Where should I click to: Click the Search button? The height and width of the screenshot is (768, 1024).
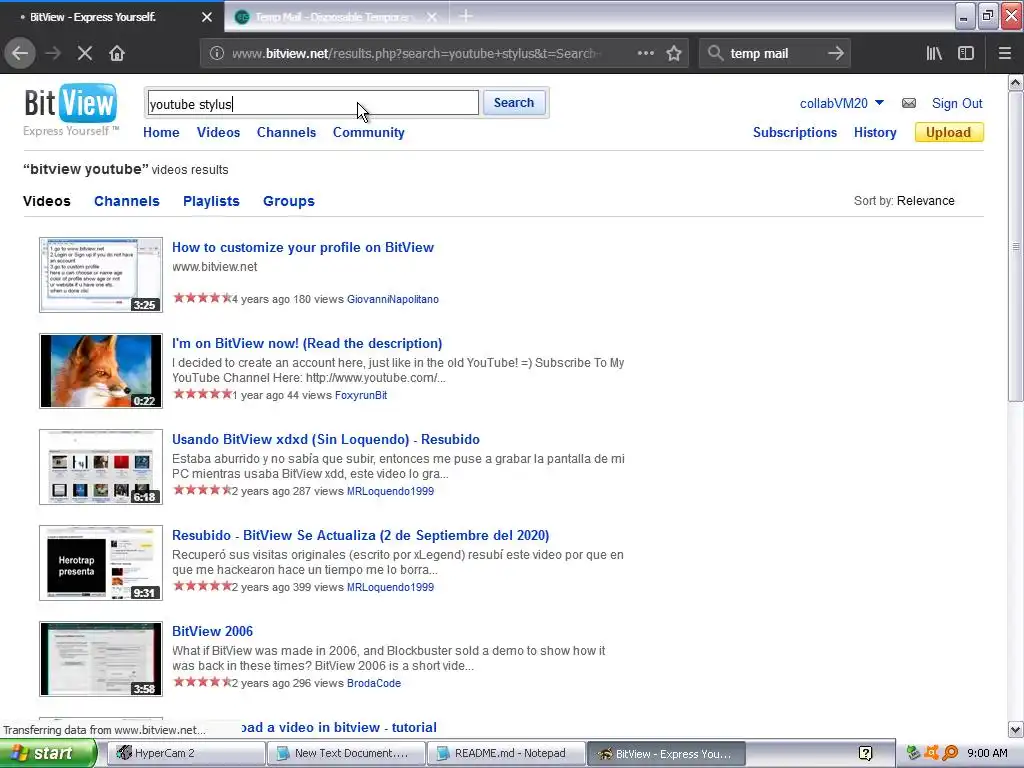514,103
